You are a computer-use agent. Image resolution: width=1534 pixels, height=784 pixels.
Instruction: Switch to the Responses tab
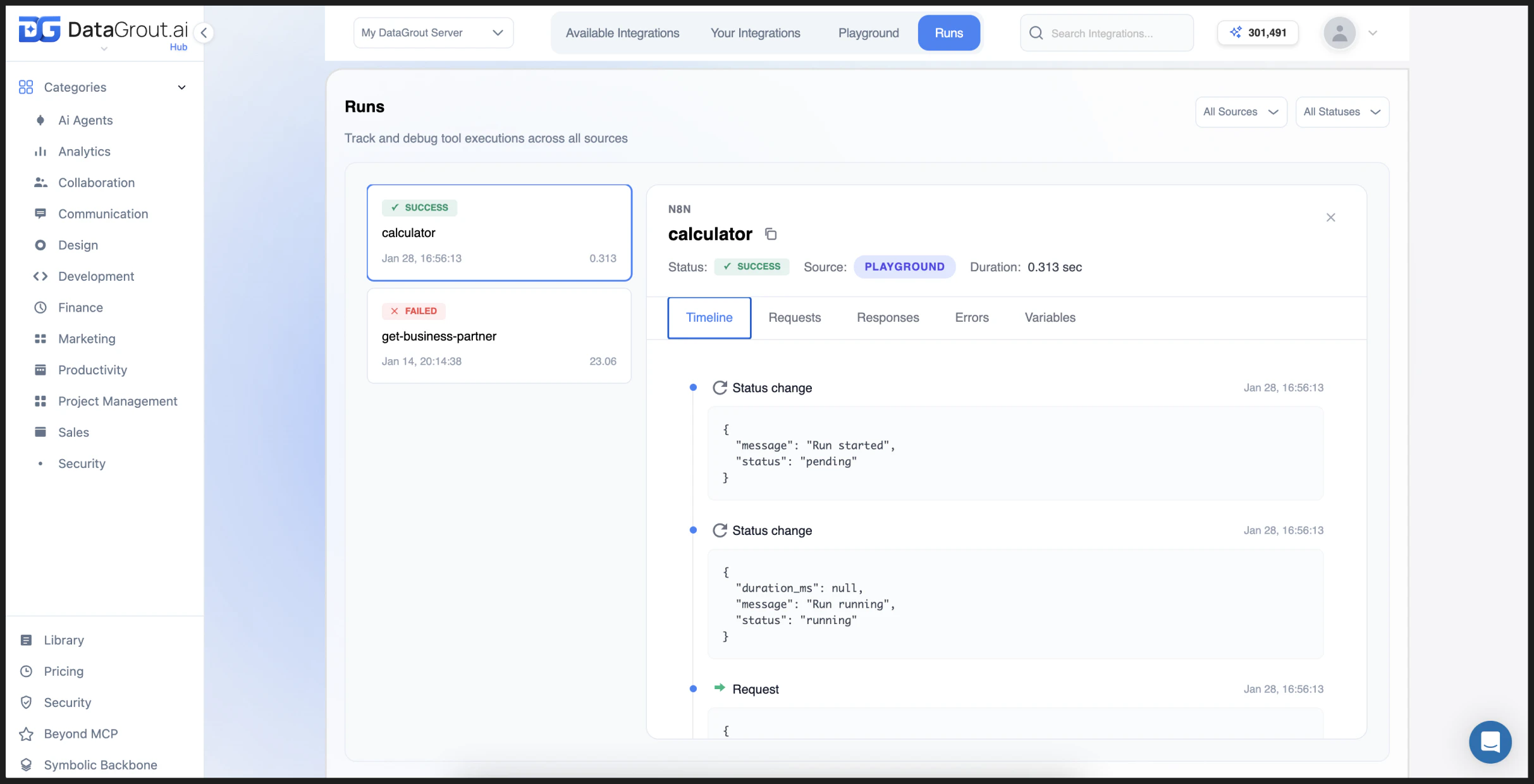[888, 317]
